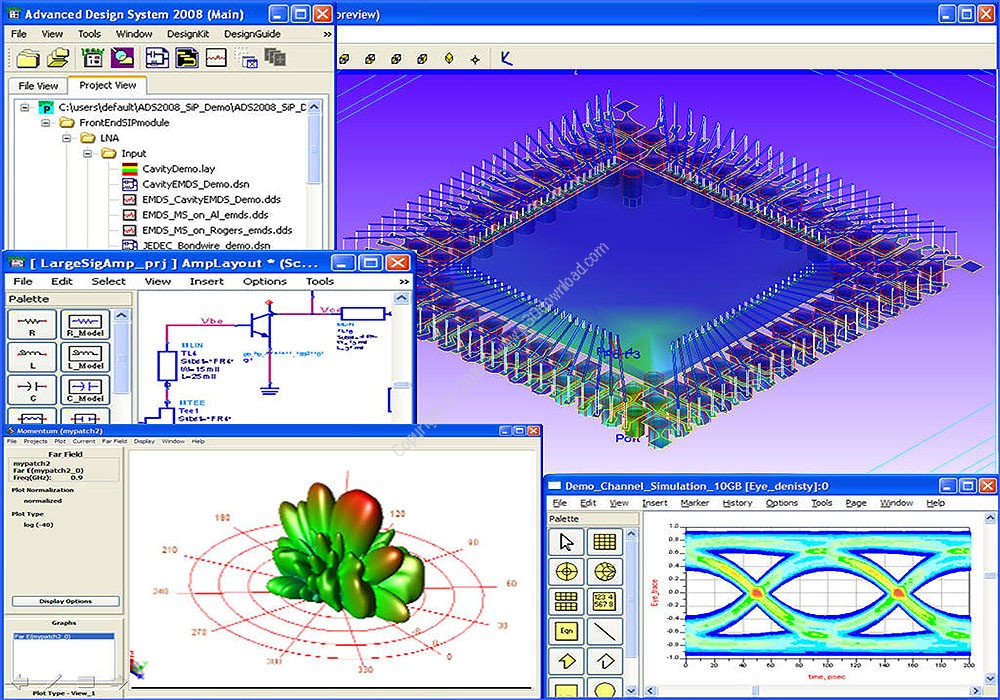Open the Marker menu in data display window
This screenshot has width=1000, height=700.
695,503
